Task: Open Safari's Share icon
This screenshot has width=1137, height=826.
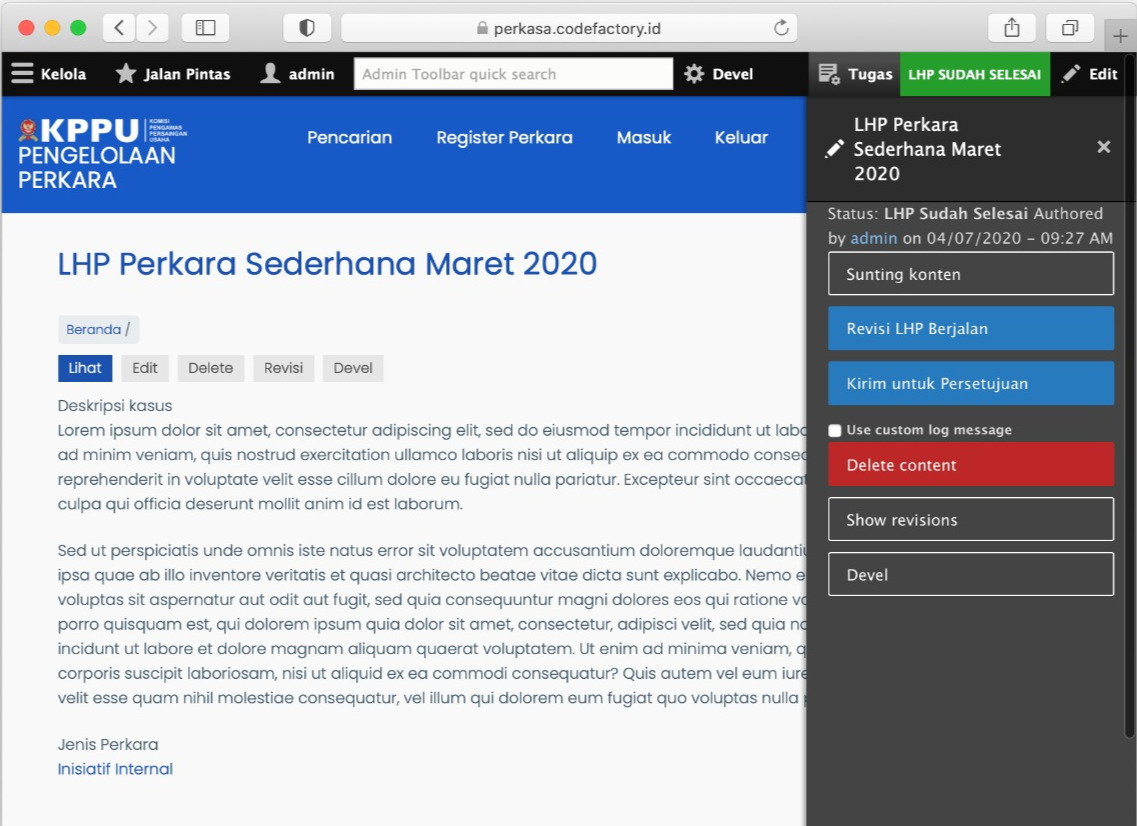Action: click(x=1012, y=28)
